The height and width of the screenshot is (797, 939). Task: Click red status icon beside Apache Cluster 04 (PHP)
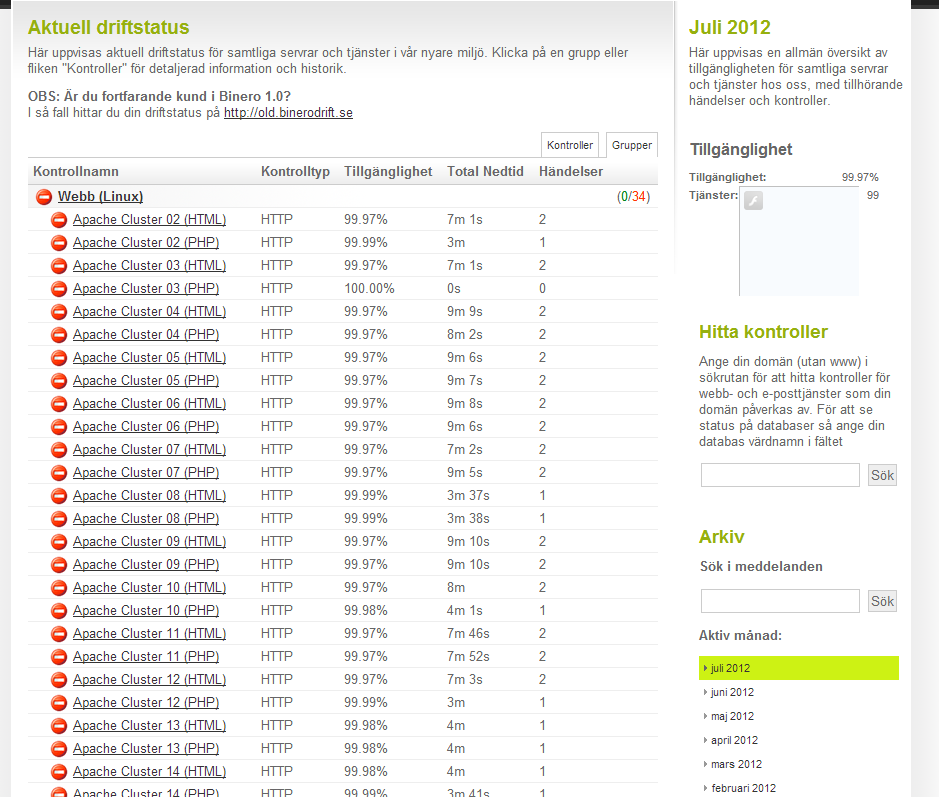click(59, 335)
